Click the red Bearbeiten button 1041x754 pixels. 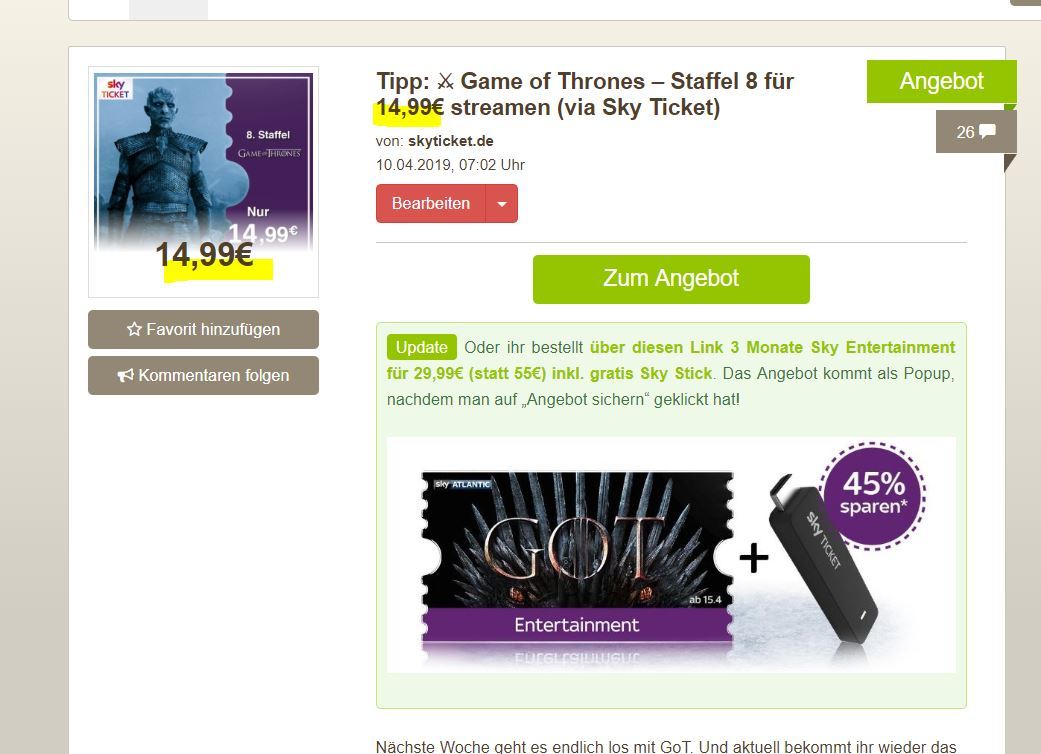click(431, 204)
